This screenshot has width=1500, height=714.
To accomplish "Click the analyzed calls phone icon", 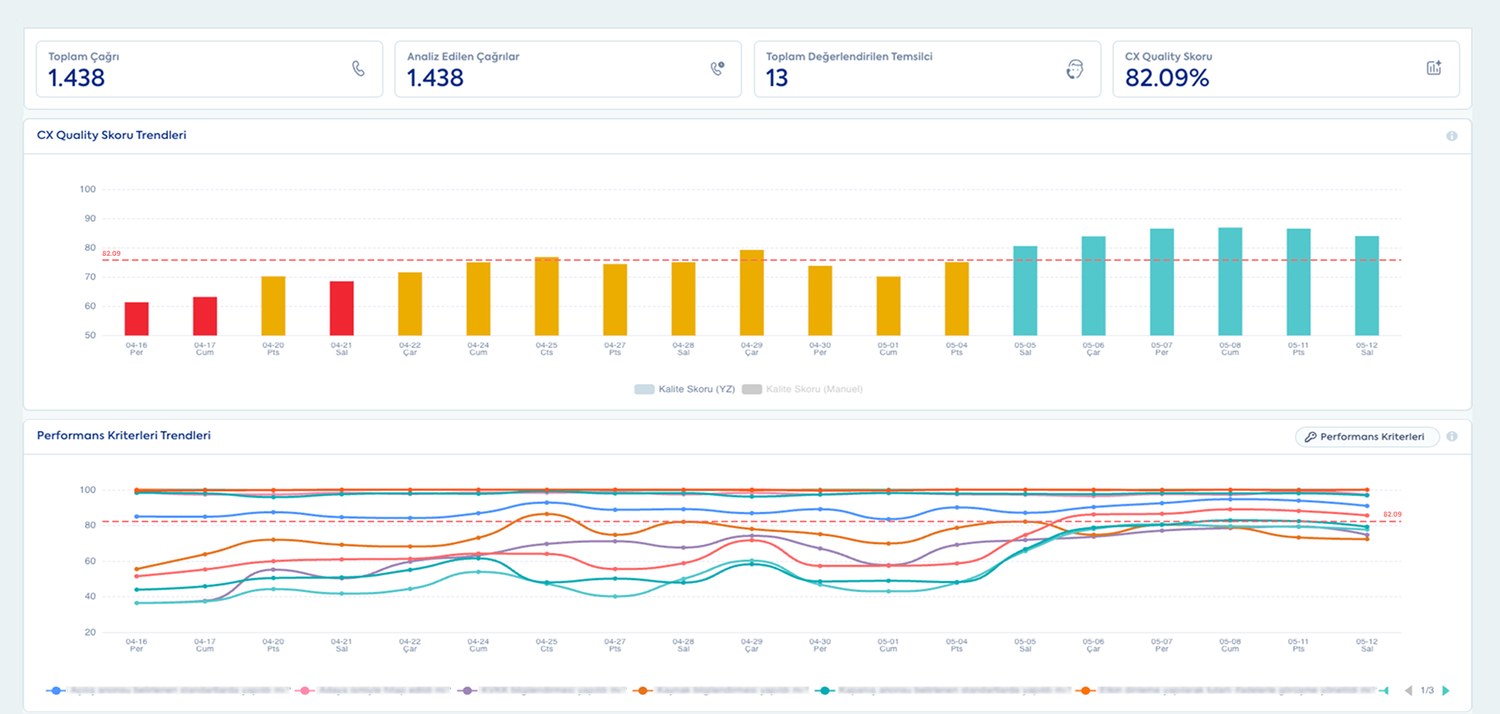I will pyautogui.click(x=717, y=68).
